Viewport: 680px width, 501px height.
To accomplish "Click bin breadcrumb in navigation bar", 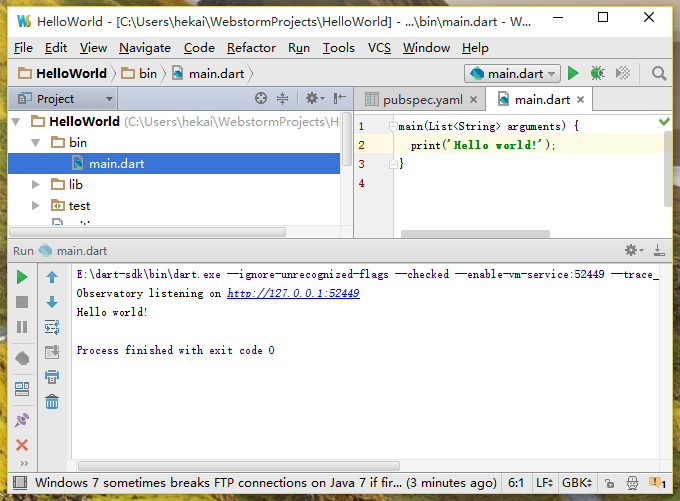I will (139, 73).
